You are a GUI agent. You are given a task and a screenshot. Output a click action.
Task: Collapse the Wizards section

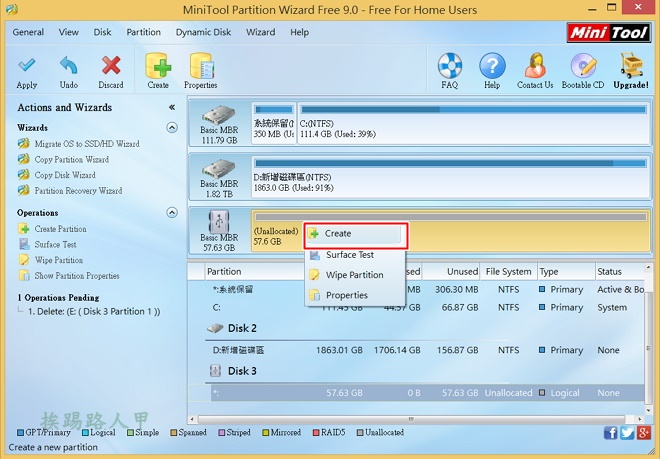click(172, 127)
